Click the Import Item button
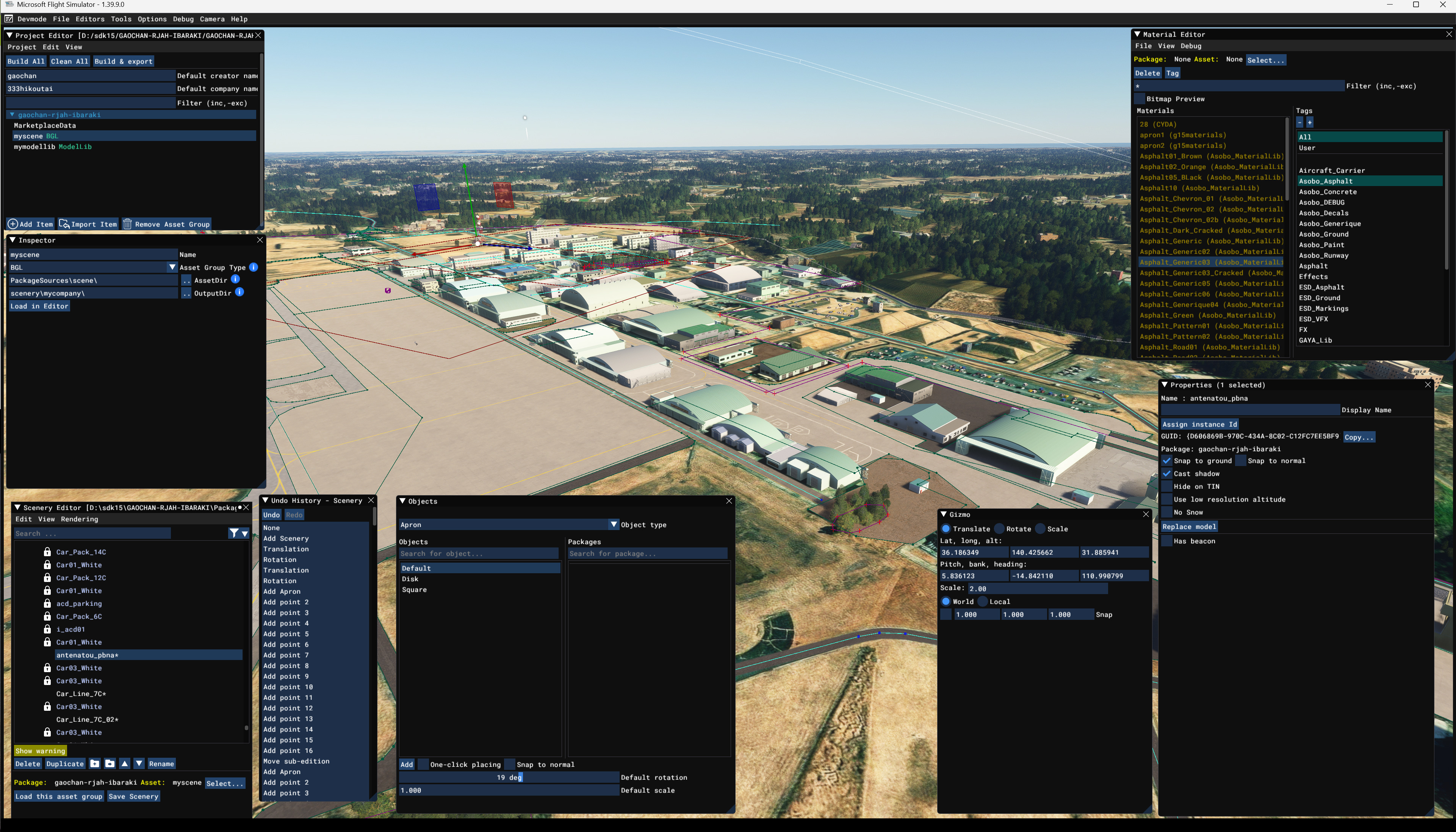 click(89, 224)
